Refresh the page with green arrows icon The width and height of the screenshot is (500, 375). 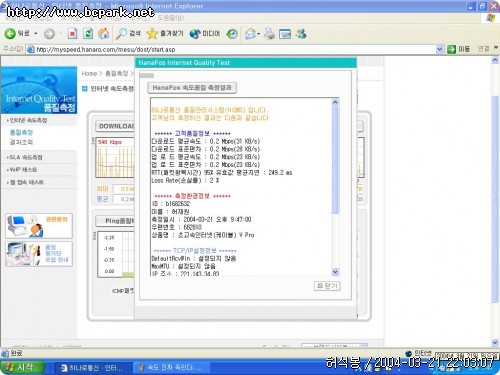click(x=88, y=33)
